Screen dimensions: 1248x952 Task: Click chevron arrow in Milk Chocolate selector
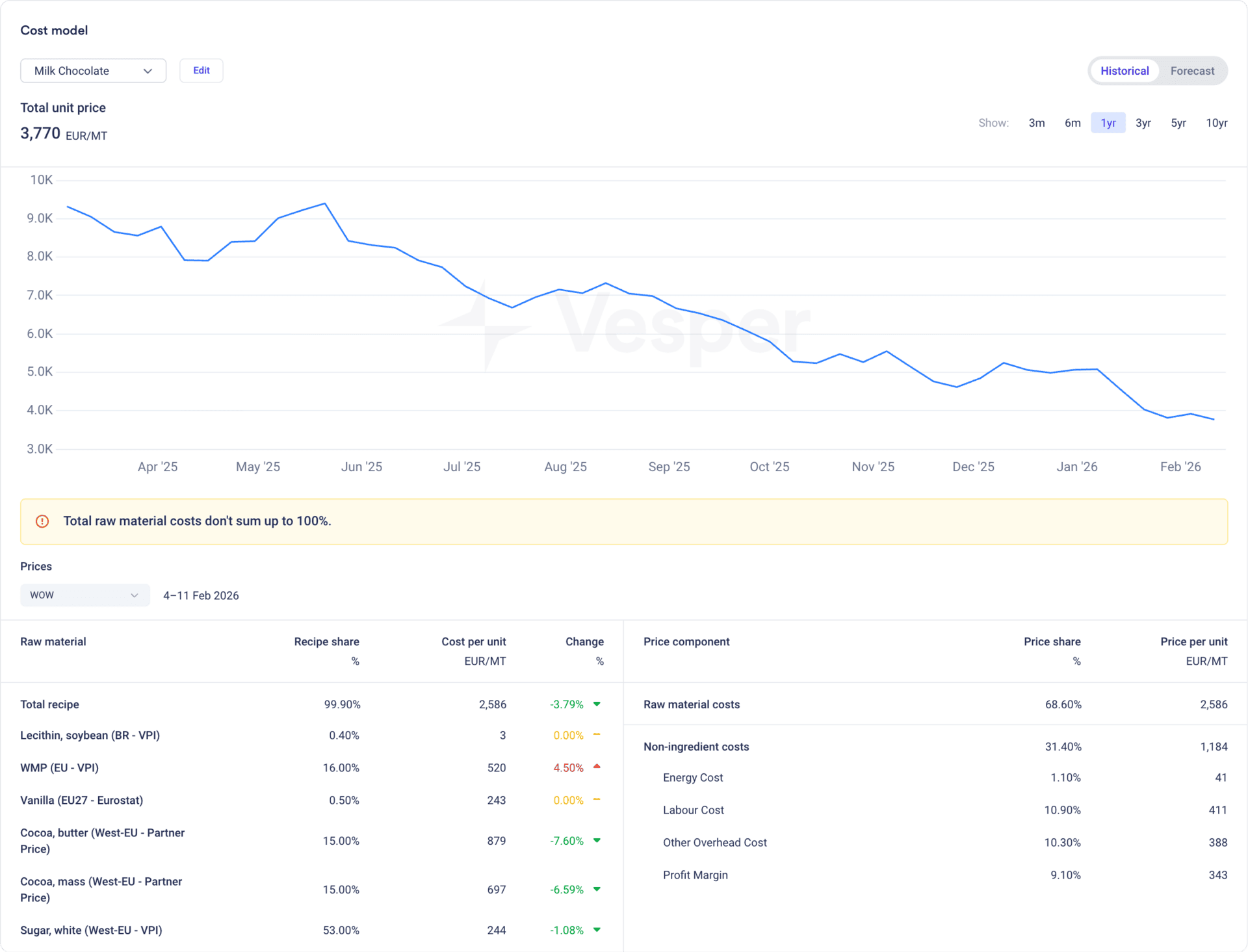pos(148,71)
